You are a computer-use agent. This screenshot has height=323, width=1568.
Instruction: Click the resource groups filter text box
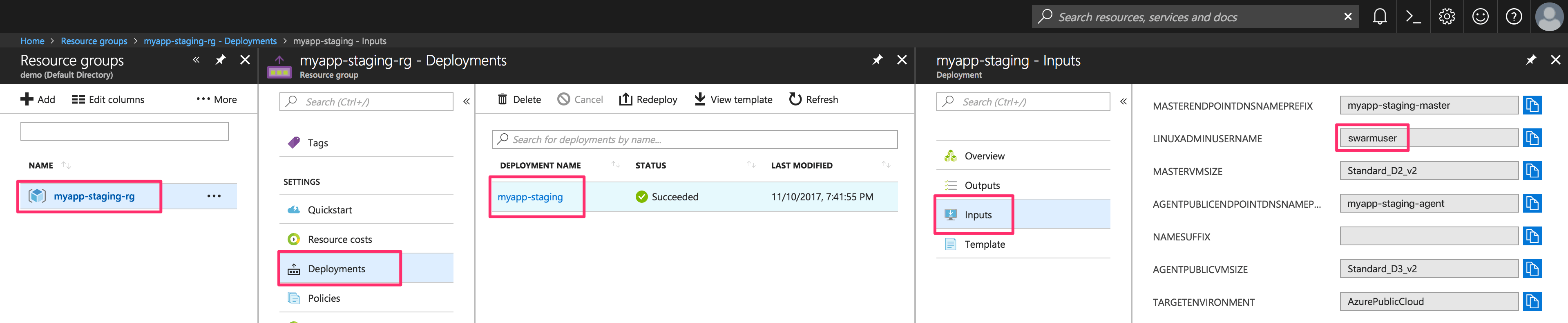(124, 131)
